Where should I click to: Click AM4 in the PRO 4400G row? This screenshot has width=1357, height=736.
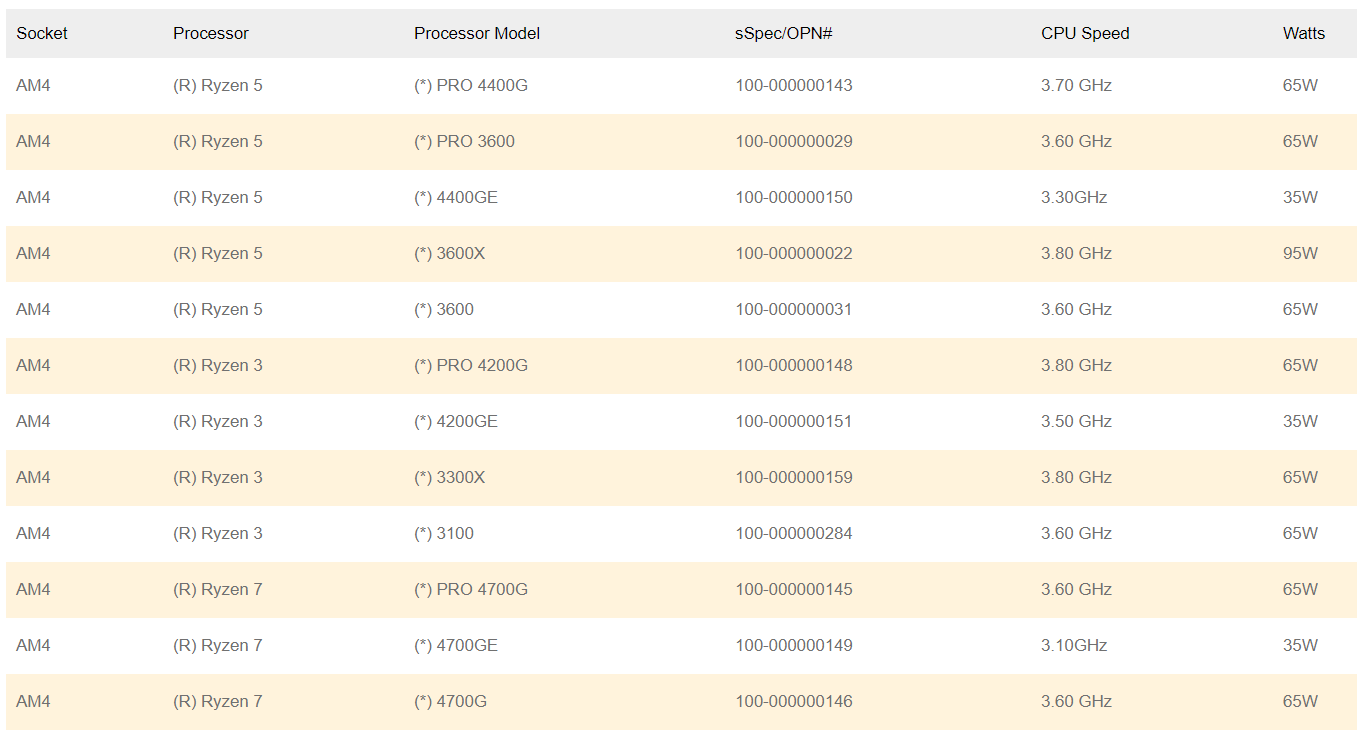point(33,86)
